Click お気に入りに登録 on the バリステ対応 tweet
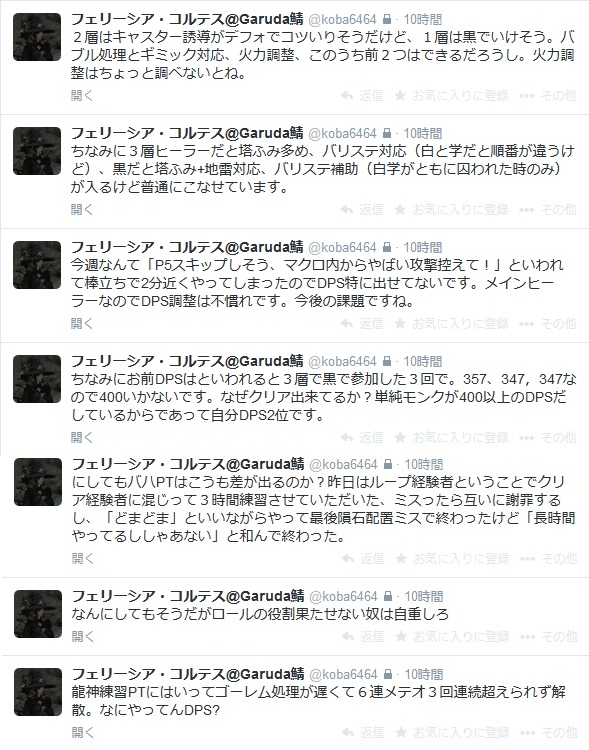Screen dimensions: 589x750 tap(460, 210)
